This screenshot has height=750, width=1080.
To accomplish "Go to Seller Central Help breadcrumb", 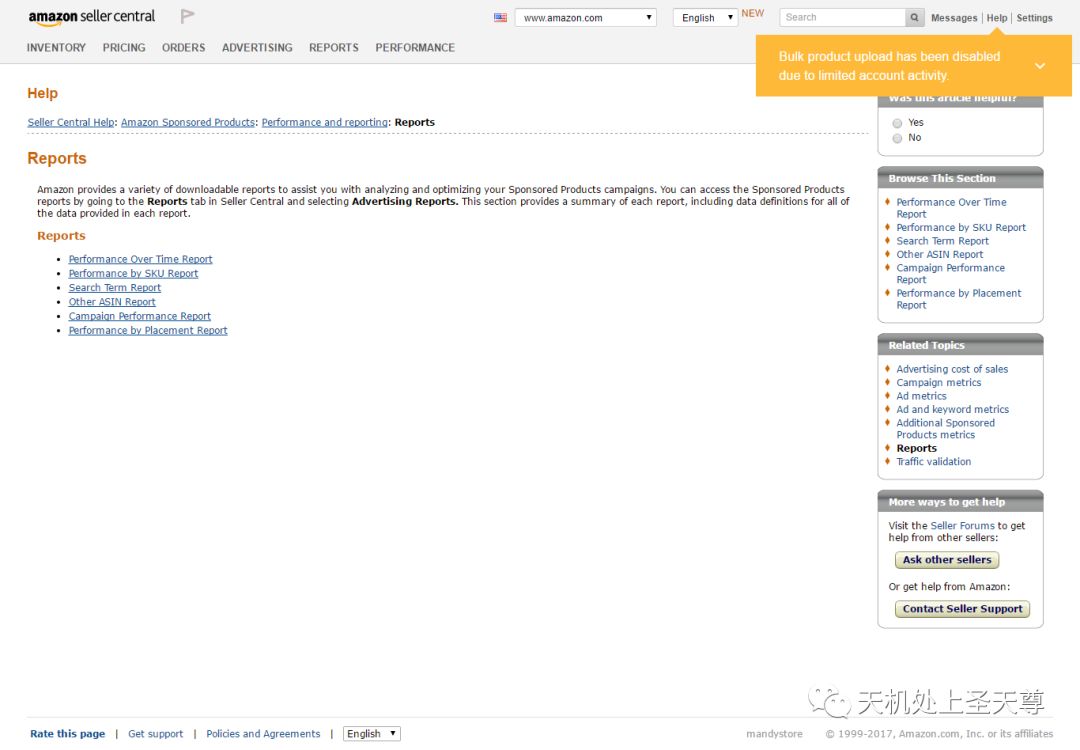I will 71,122.
